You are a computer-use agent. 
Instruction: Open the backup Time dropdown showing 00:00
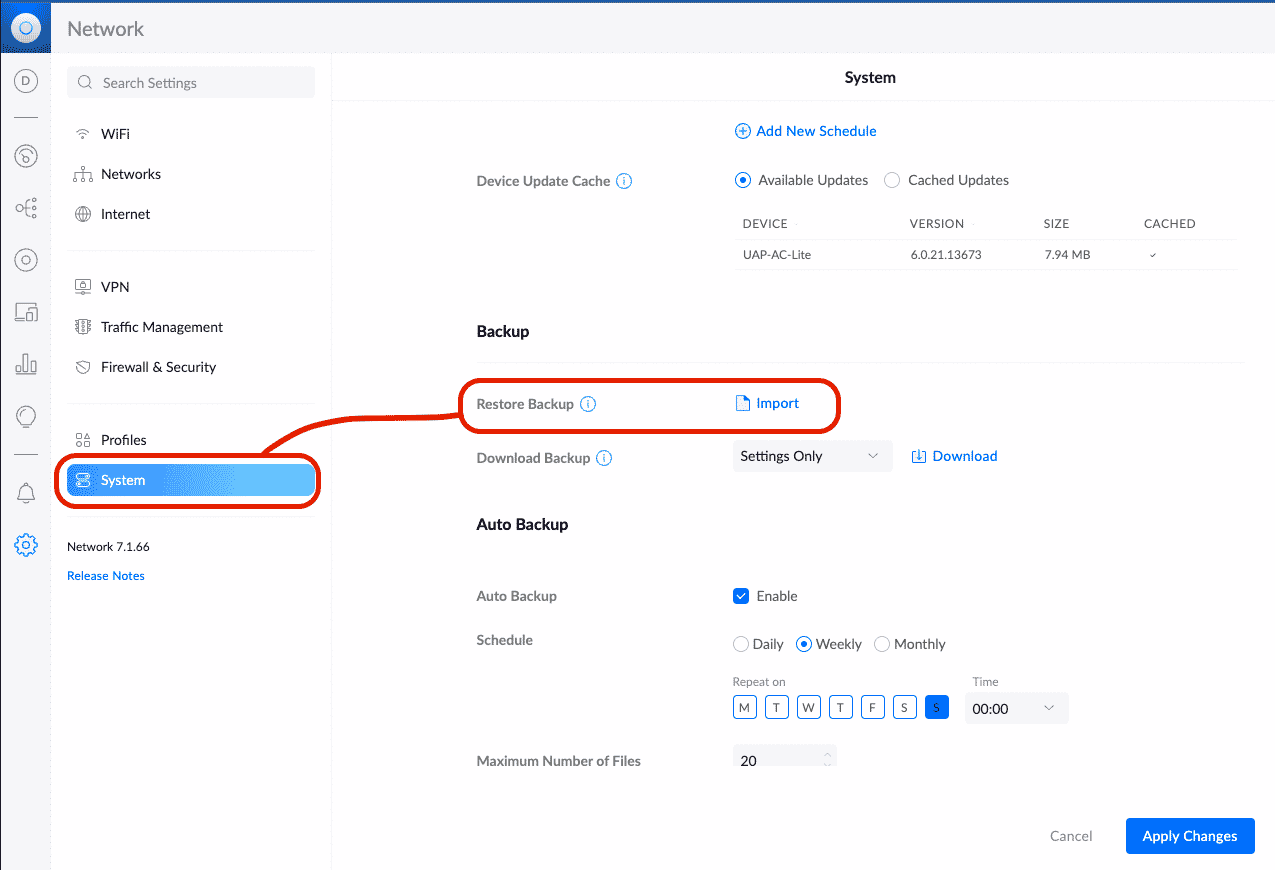pyautogui.click(x=1016, y=707)
